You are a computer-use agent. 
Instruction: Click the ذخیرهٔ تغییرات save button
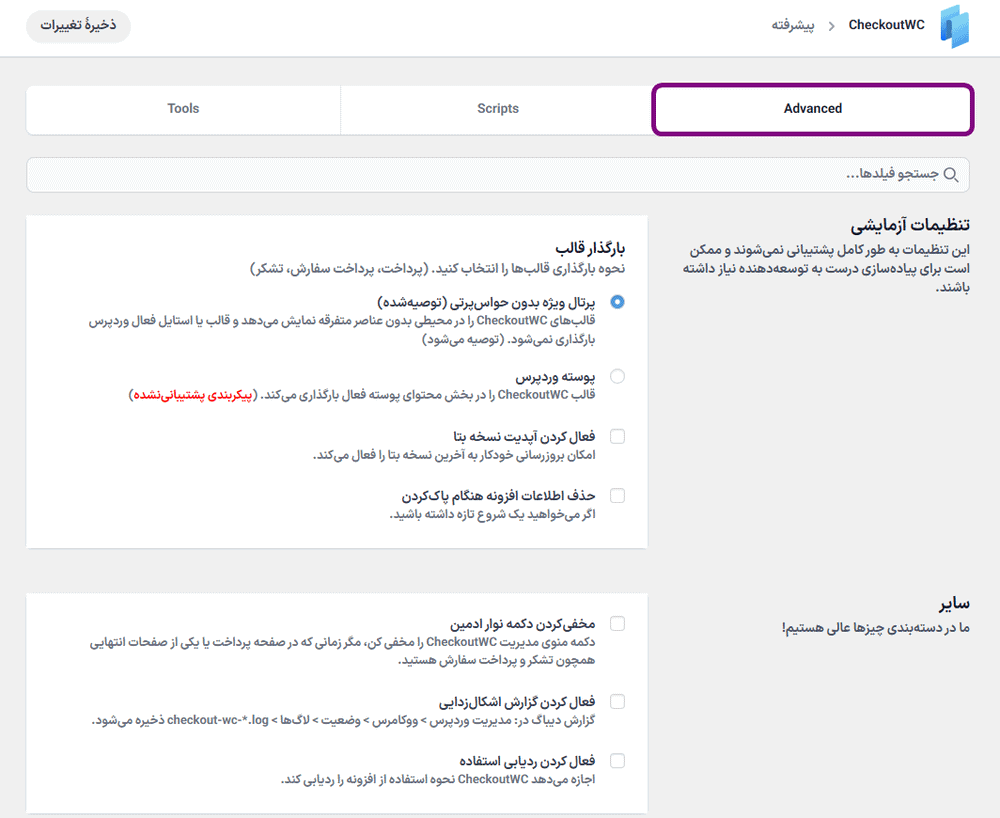(78, 26)
